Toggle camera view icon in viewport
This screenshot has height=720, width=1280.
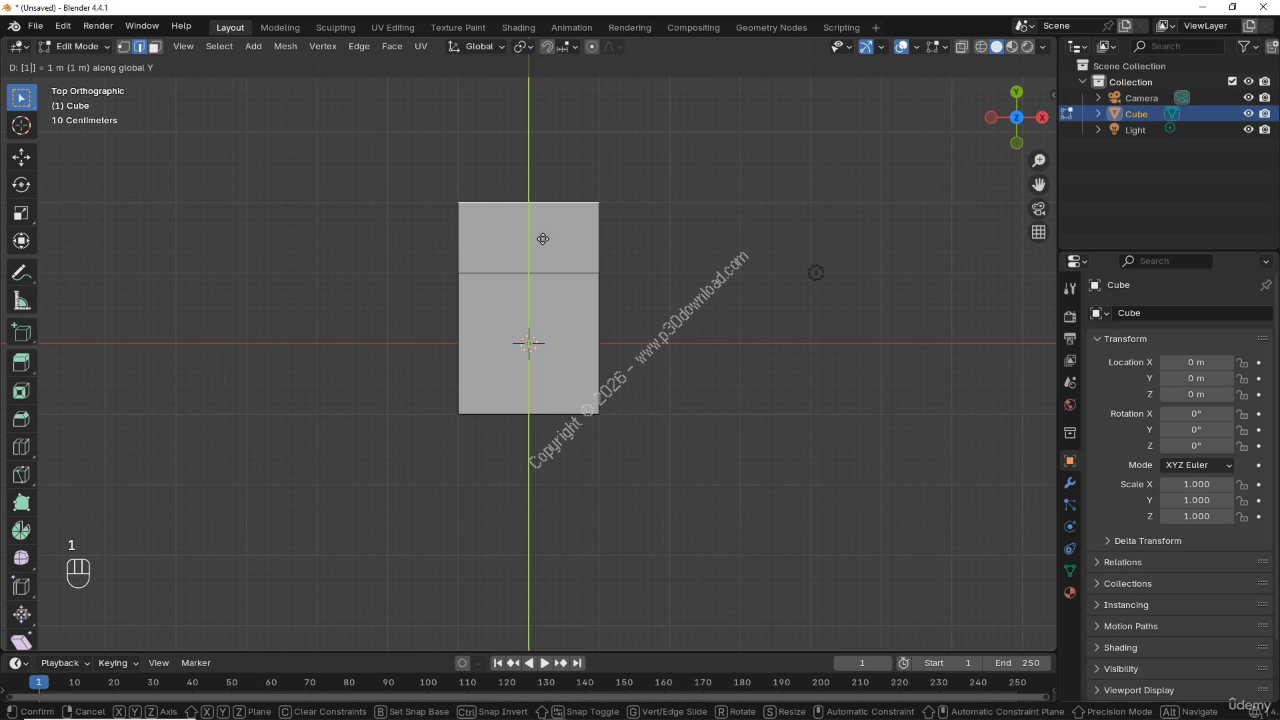(x=1039, y=208)
